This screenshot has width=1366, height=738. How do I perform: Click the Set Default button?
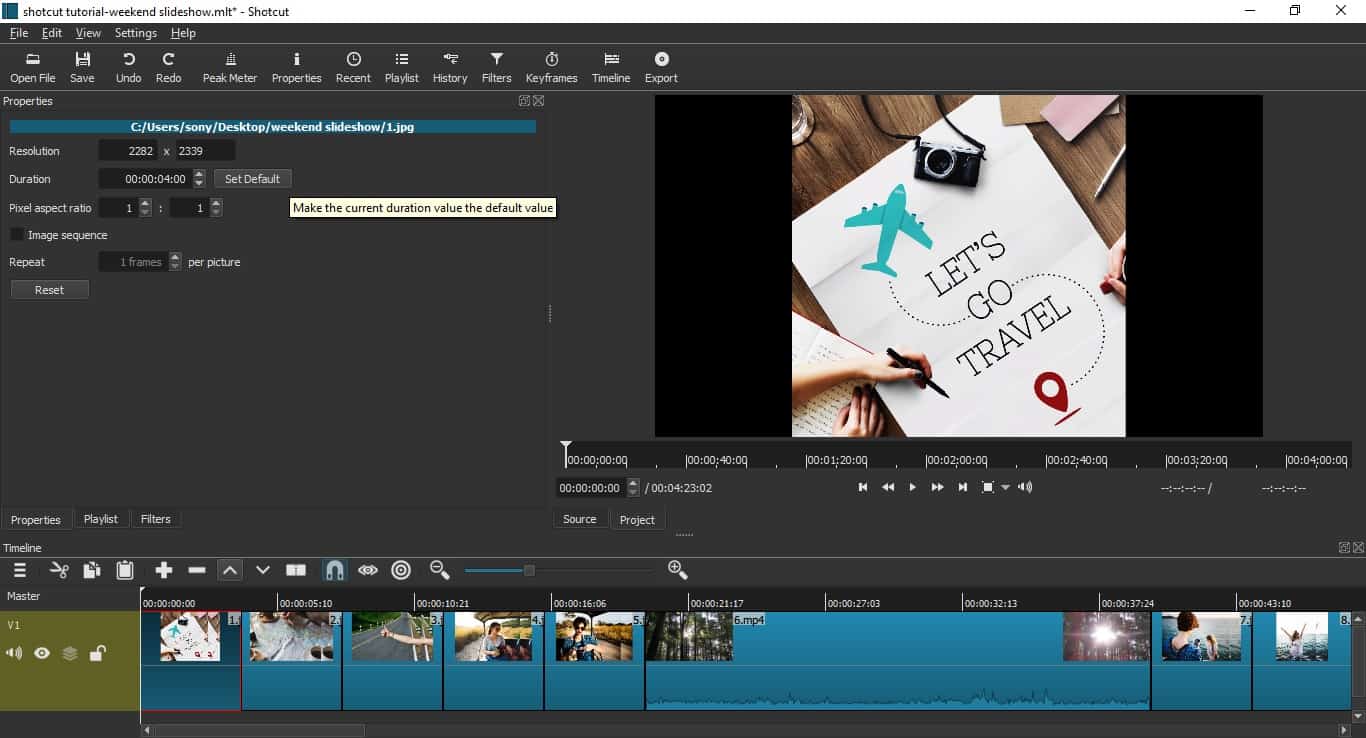(x=252, y=178)
